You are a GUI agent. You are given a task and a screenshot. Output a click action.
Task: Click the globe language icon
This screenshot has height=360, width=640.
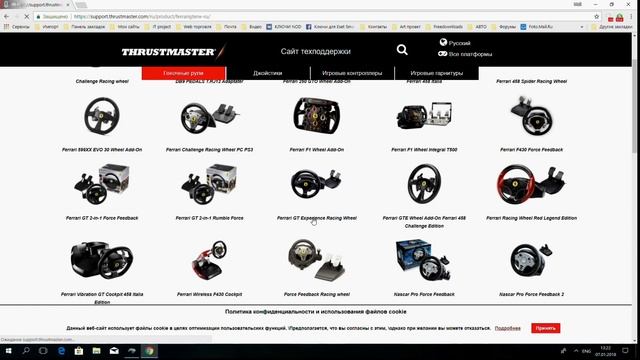pyautogui.click(x=443, y=42)
